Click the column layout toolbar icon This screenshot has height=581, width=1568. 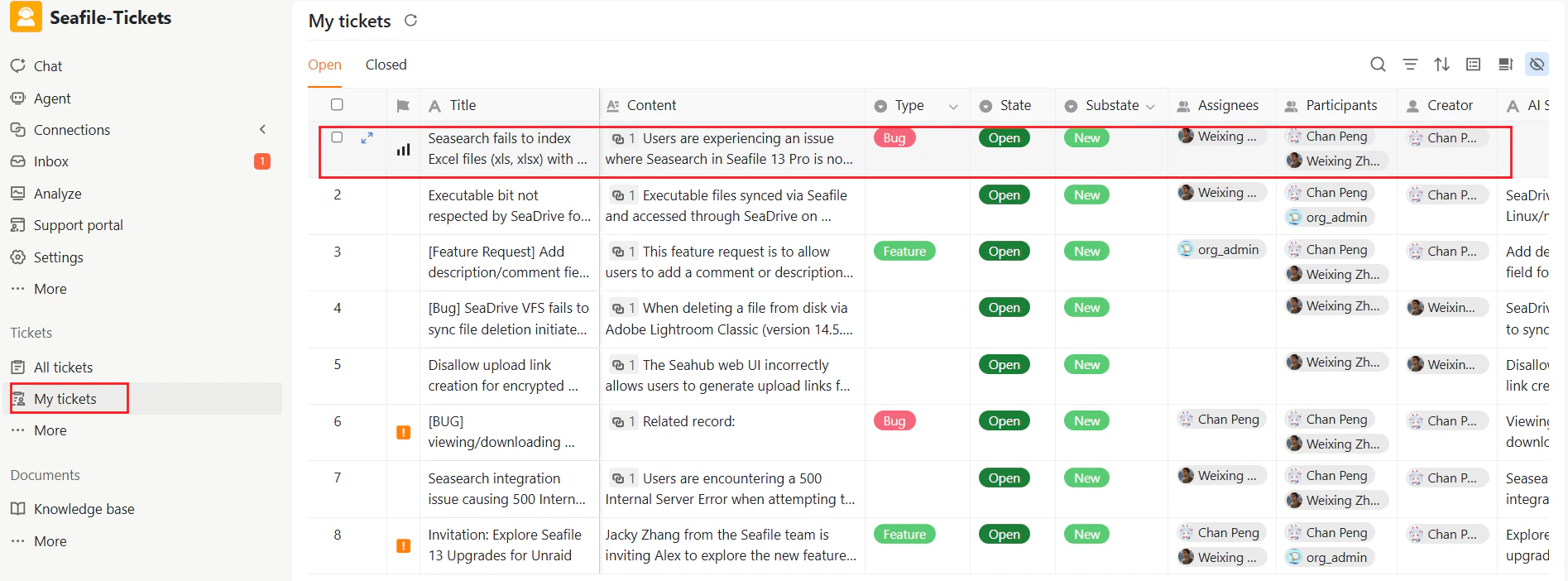coord(1505,65)
